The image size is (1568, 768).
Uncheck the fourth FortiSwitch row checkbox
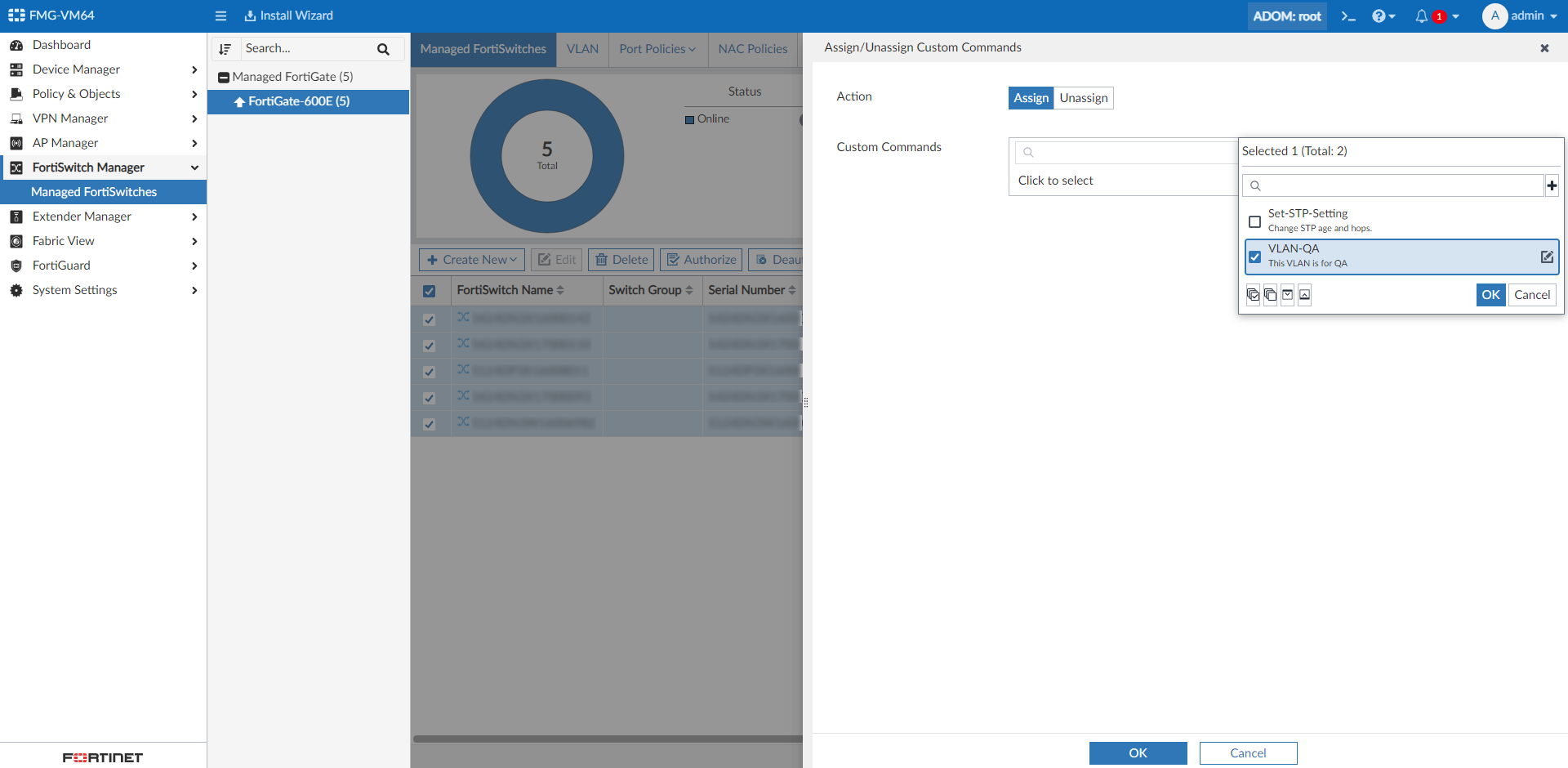tap(430, 398)
